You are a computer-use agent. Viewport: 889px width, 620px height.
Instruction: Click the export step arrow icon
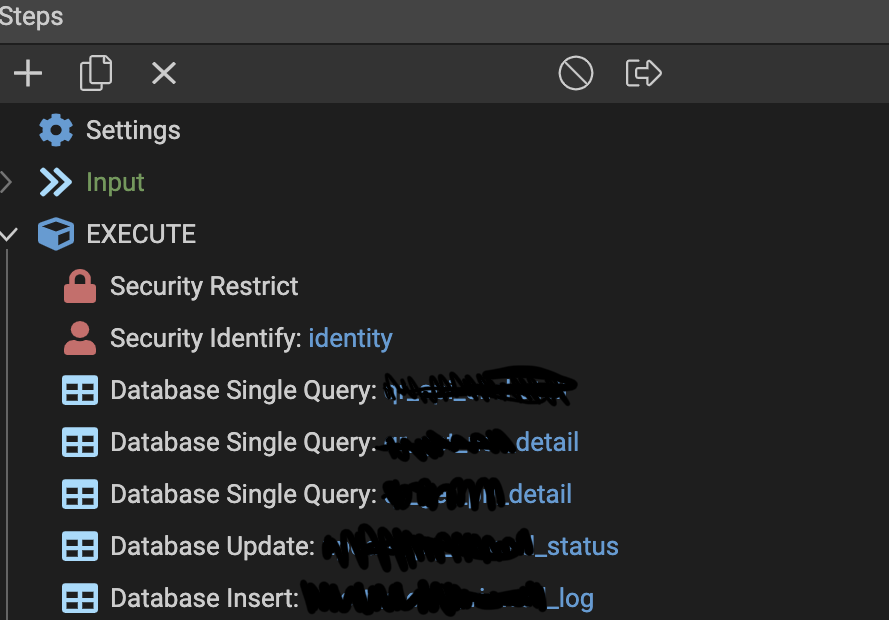(643, 73)
